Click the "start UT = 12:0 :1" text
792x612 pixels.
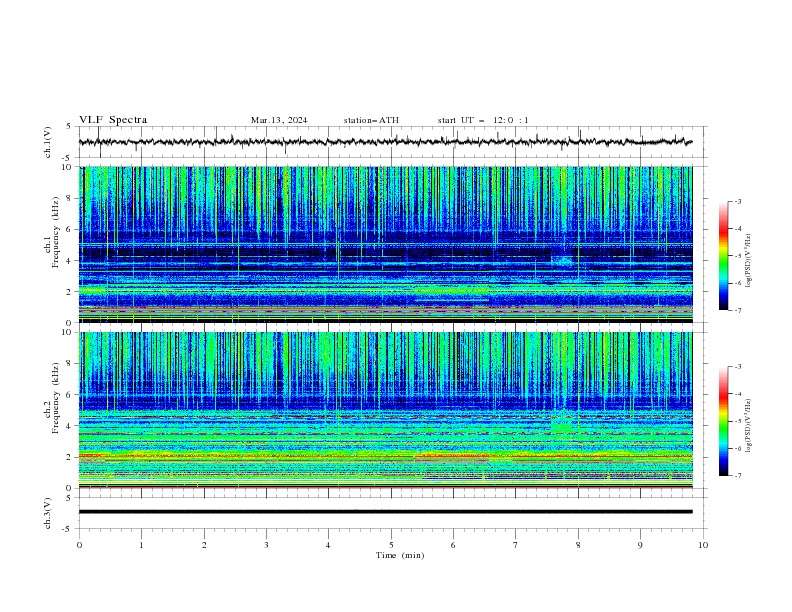click(x=483, y=120)
